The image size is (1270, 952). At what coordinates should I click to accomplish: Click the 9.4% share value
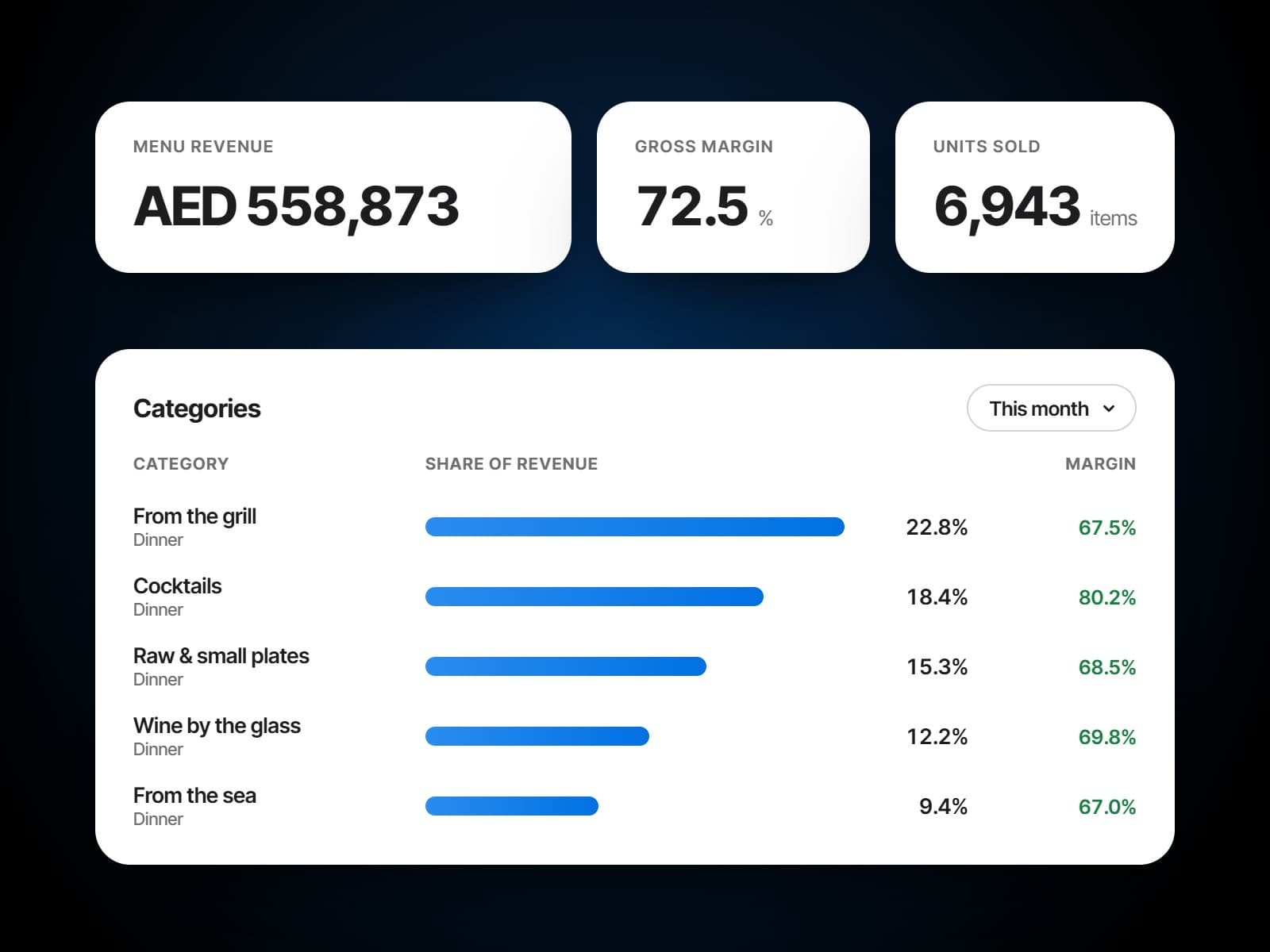coord(943,806)
